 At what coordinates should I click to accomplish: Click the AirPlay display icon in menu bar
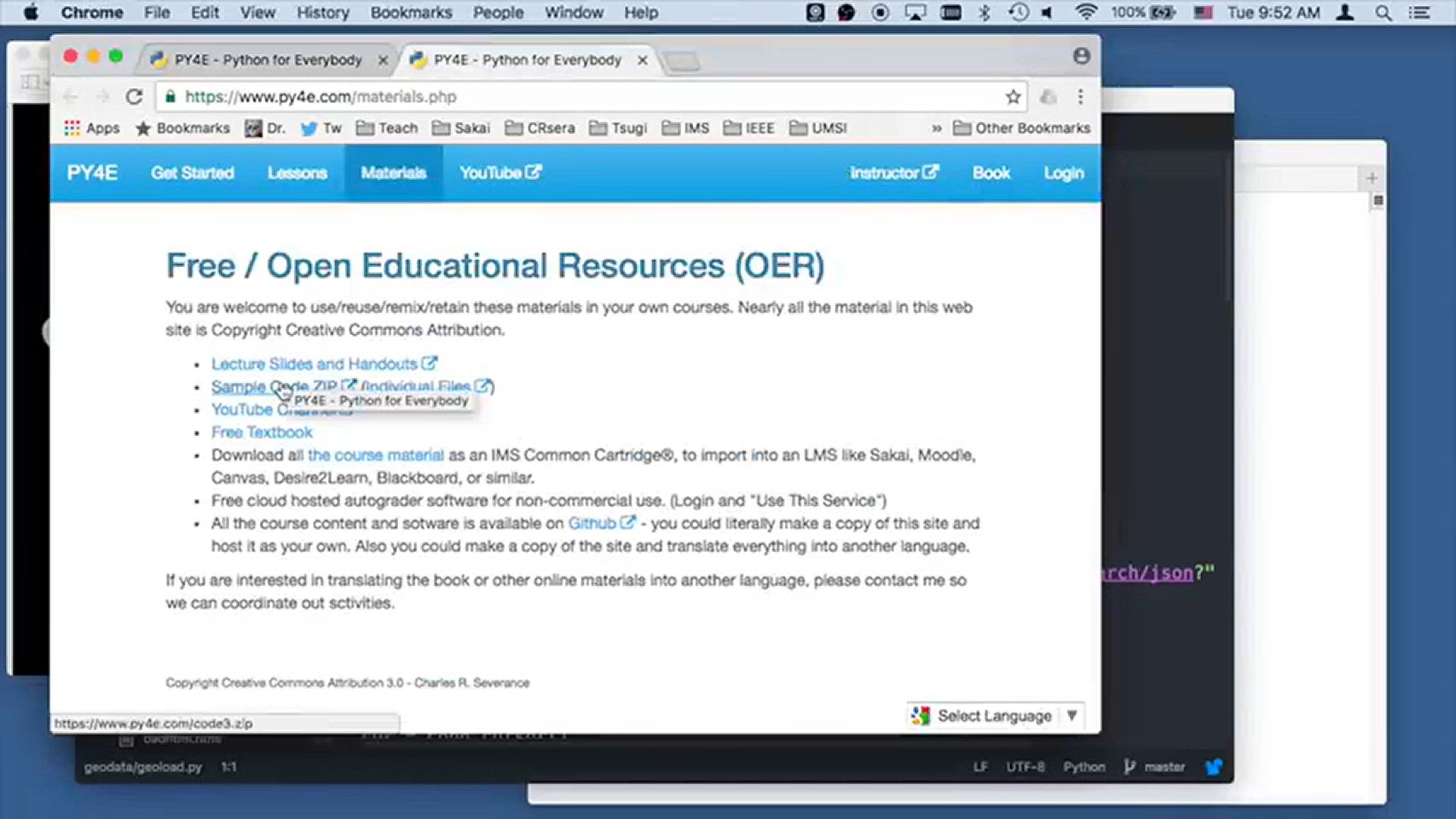915,12
